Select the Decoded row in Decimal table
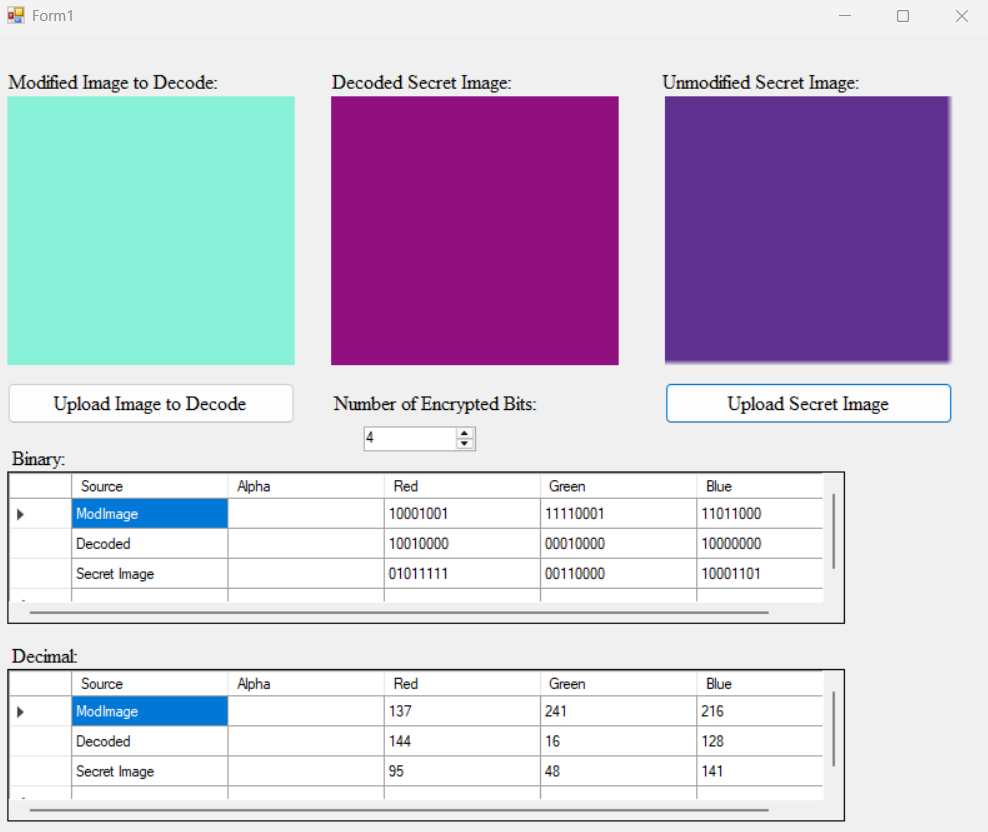This screenshot has width=988, height=832. [x=149, y=742]
